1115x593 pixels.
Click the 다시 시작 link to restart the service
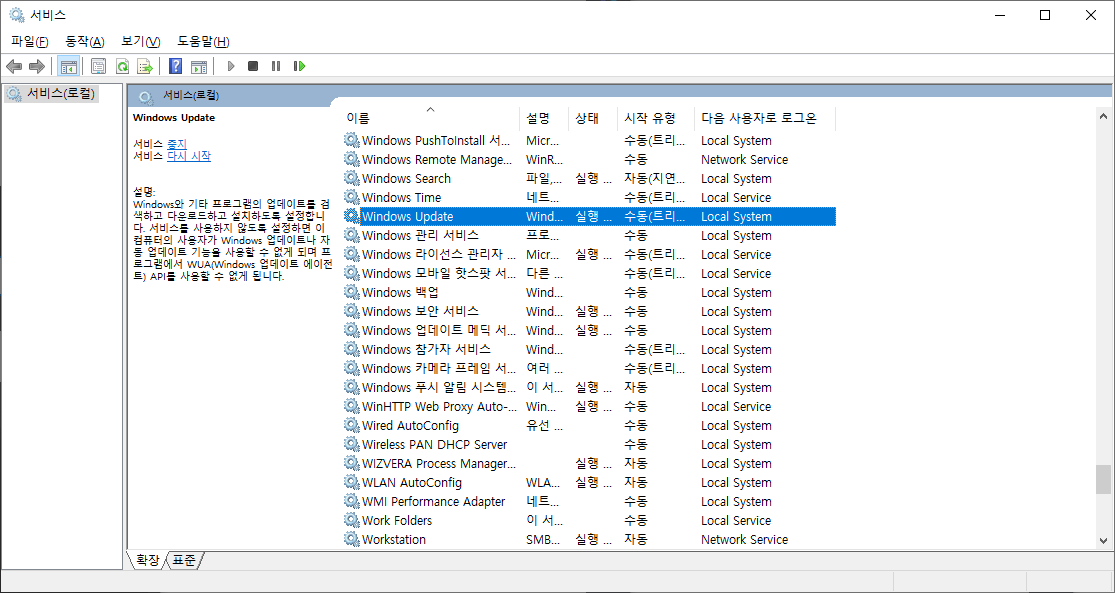(x=189, y=156)
